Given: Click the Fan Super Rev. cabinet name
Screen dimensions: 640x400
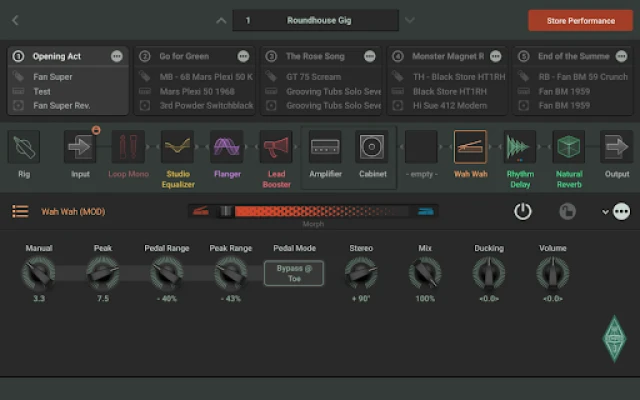Looking at the screenshot, I should click(x=62, y=106).
